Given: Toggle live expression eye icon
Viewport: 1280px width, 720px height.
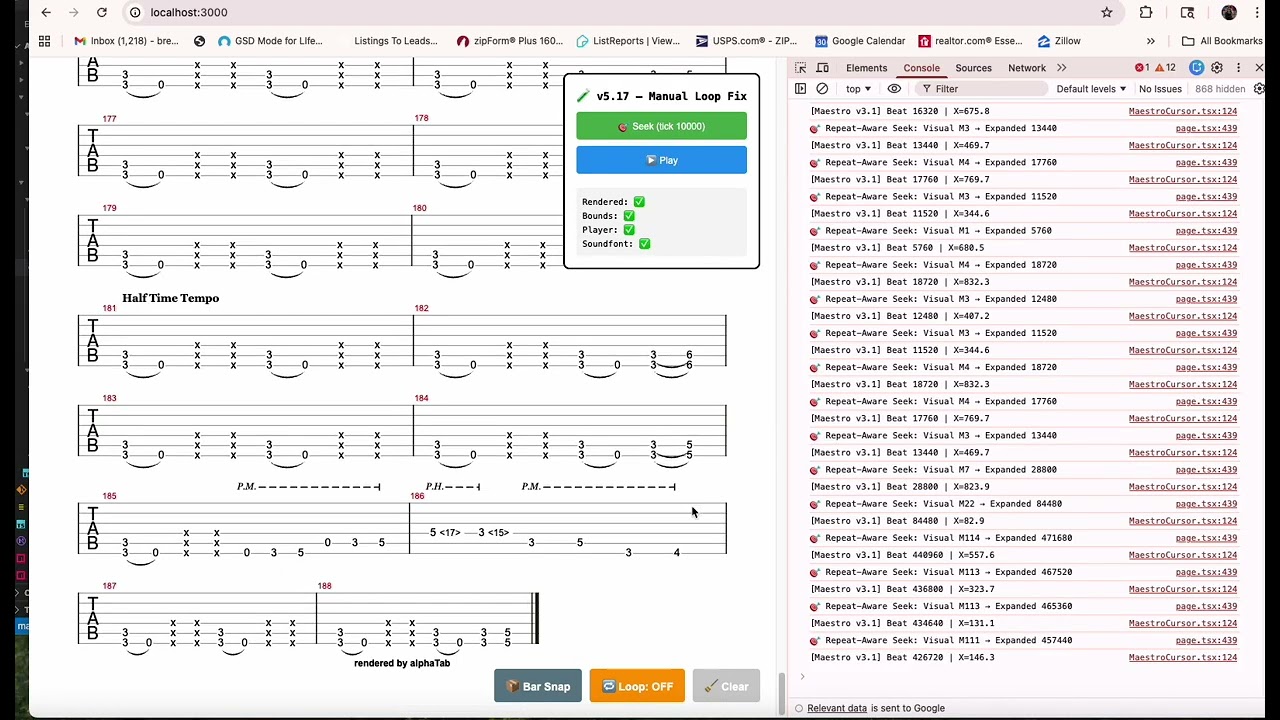Looking at the screenshot, I should (894, 89).
